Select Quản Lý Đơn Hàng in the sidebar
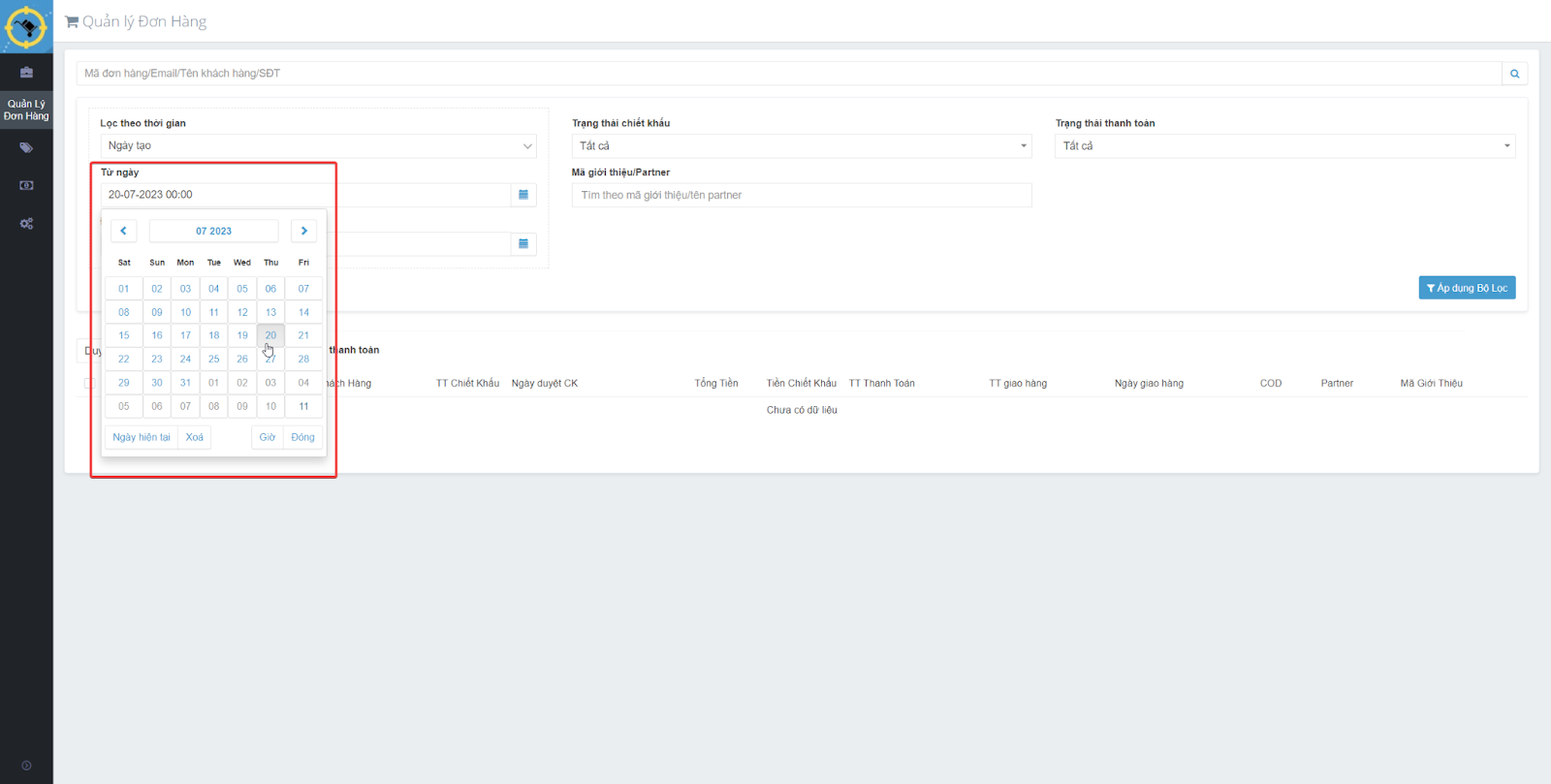 26,110
